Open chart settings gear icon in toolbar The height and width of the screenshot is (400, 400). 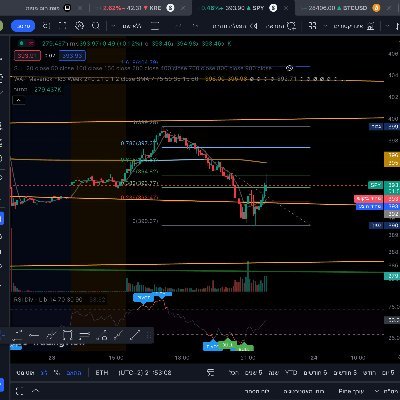coord(79,26)
